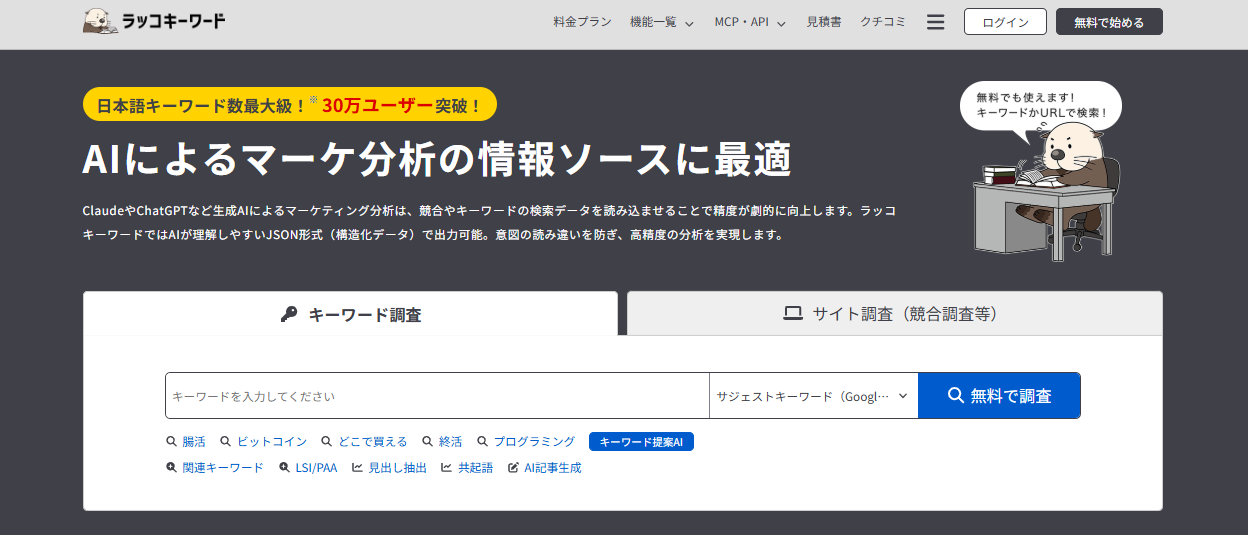The height and width of the screenshot is (535, 1248).
Task: Open the 共起語 link
Action: (x=475, y=467)
